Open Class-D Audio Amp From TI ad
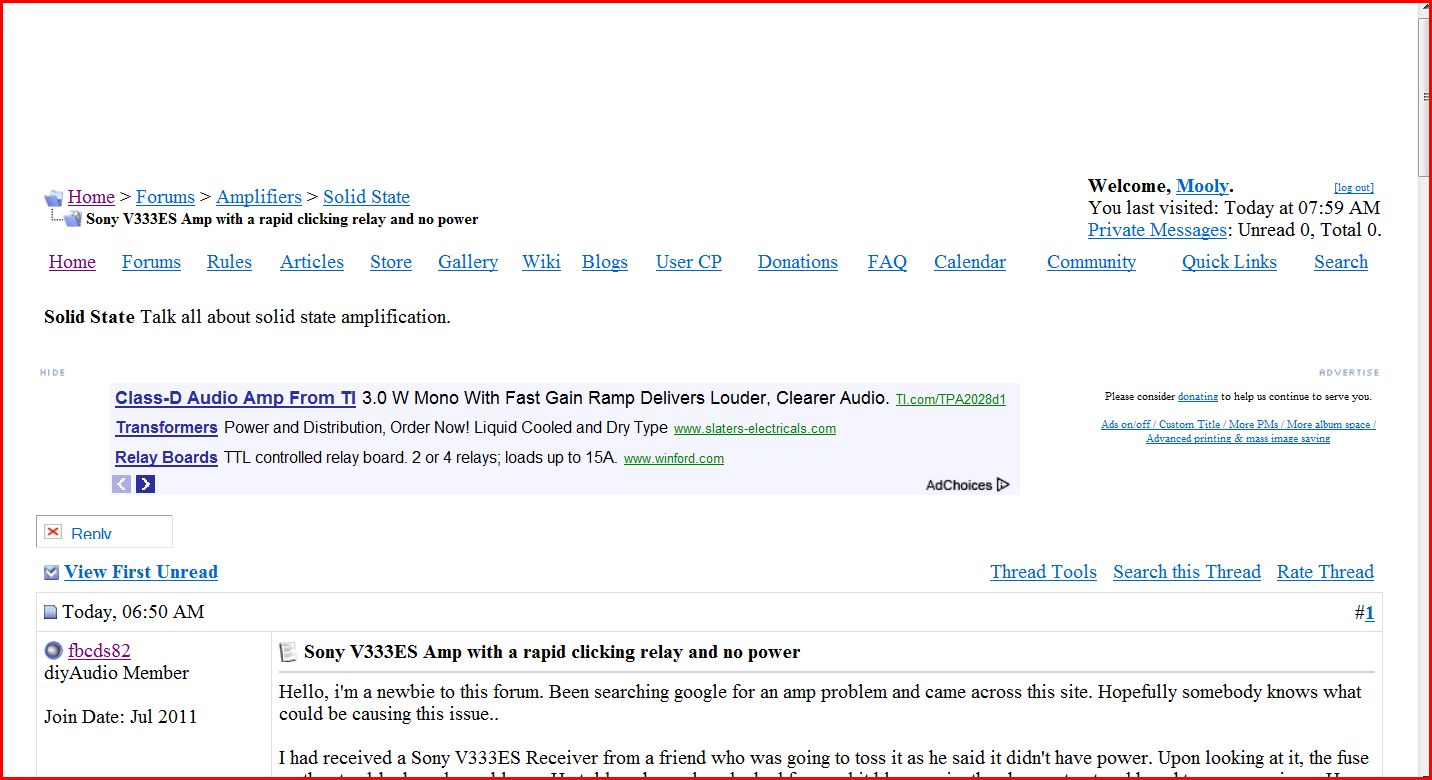The image size is (1432, 780). pyautogui.click(x=235, y=398)
